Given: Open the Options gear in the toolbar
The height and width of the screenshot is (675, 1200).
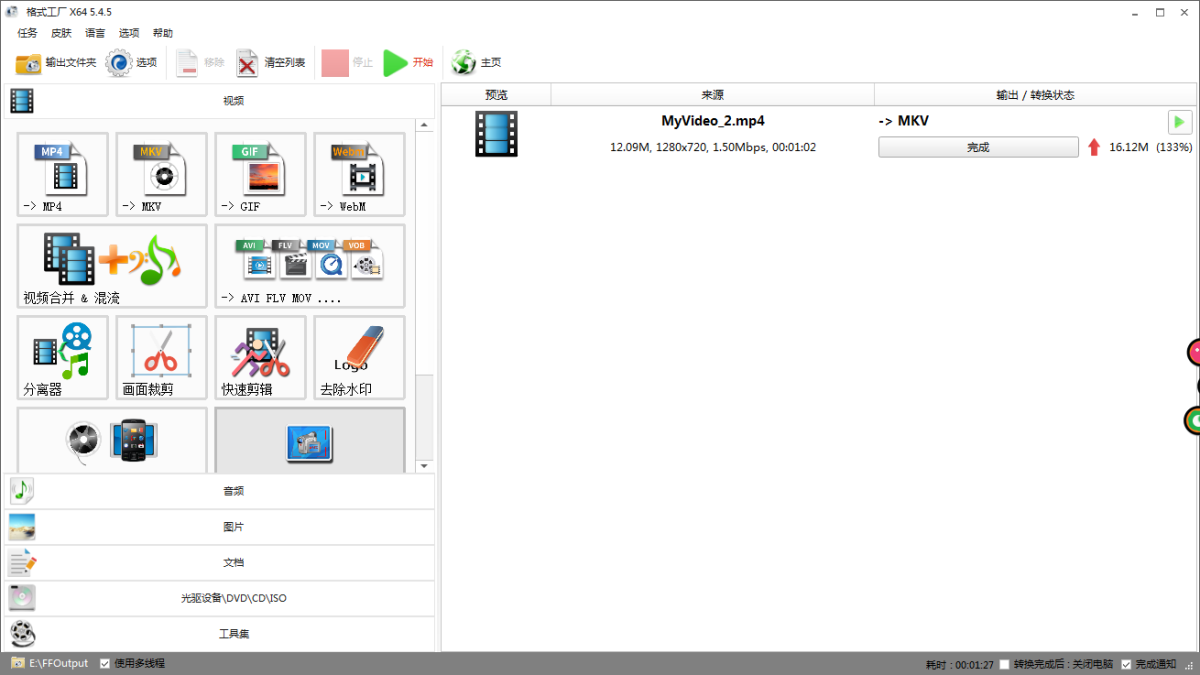Looking at the screenshot, I should point(131,63).
